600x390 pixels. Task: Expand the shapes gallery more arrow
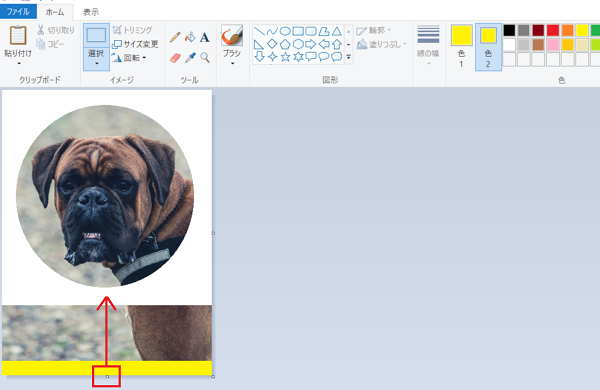pyautogui.click(x=349, y=57)
